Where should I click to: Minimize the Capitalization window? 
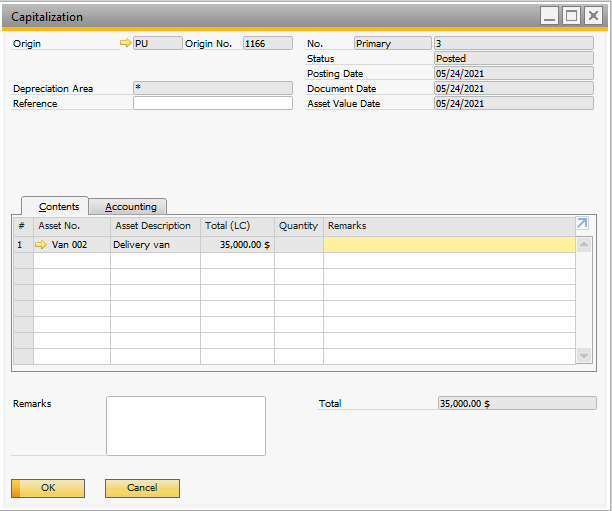coord(550,16)
